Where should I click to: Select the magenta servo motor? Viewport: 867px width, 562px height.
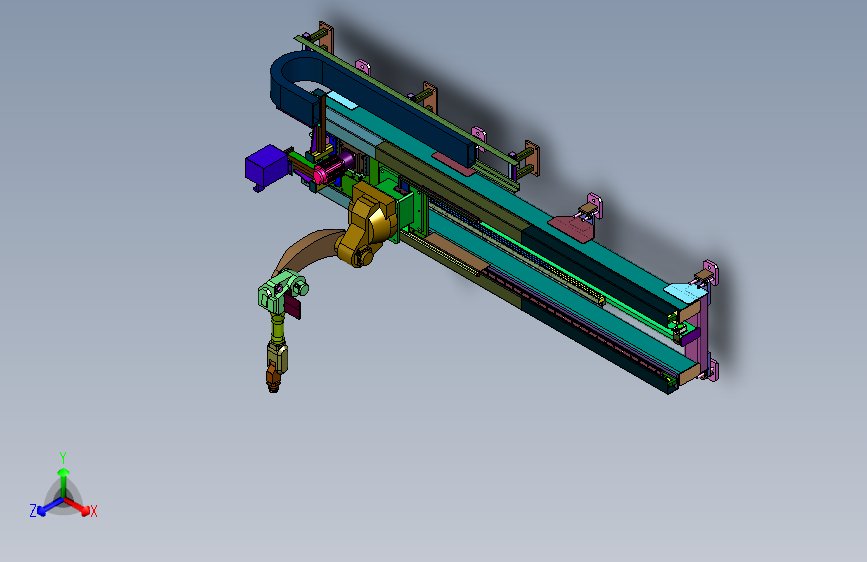333,168
